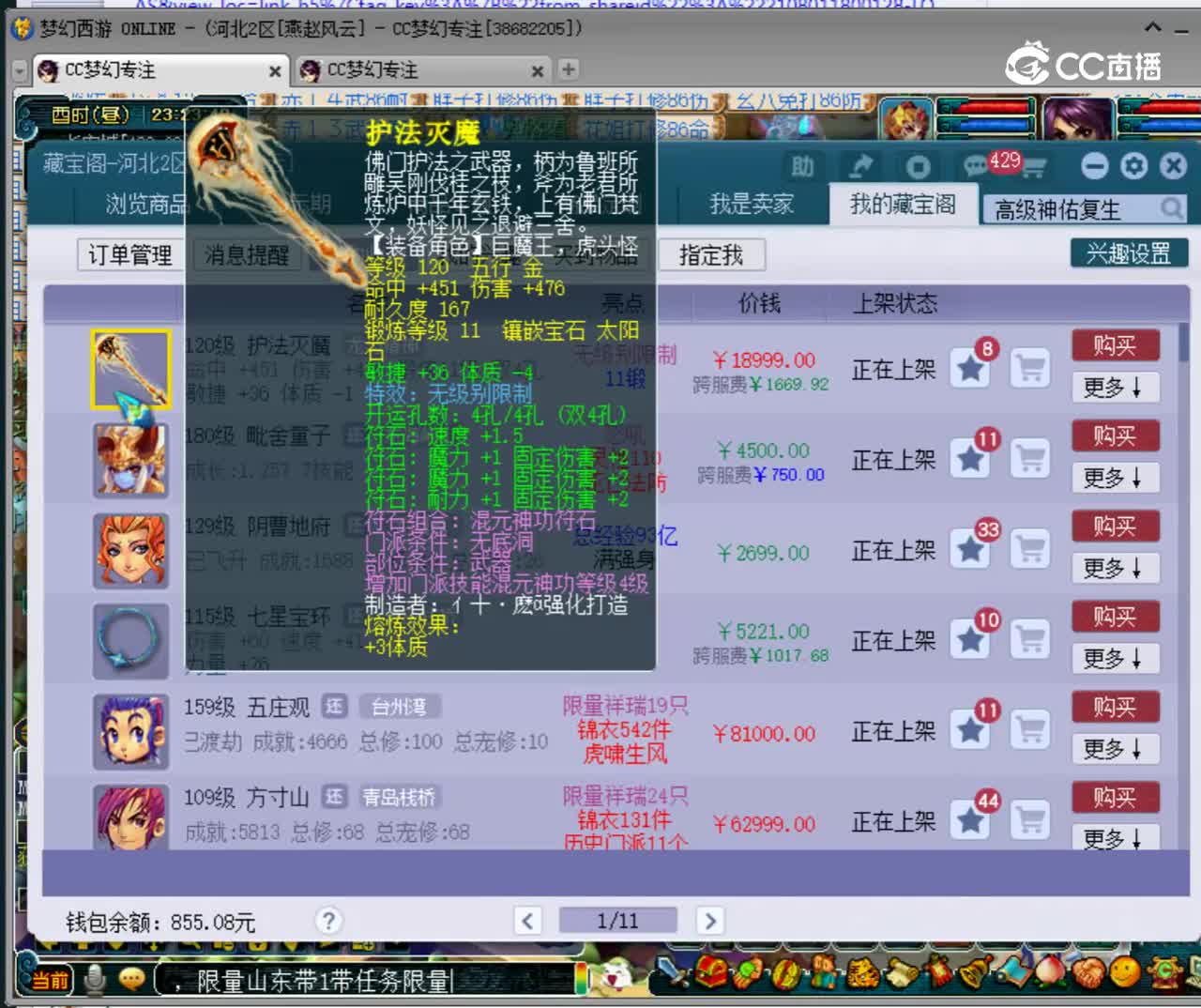Click the listing scrollbar on the right edge
This screenshot has width=1201, height=1008.
click(x=1184, y=344)
